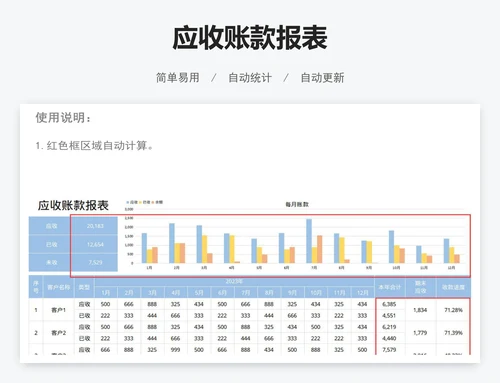
Task: Click the 本年合计 column header
Action: (390, 287)
